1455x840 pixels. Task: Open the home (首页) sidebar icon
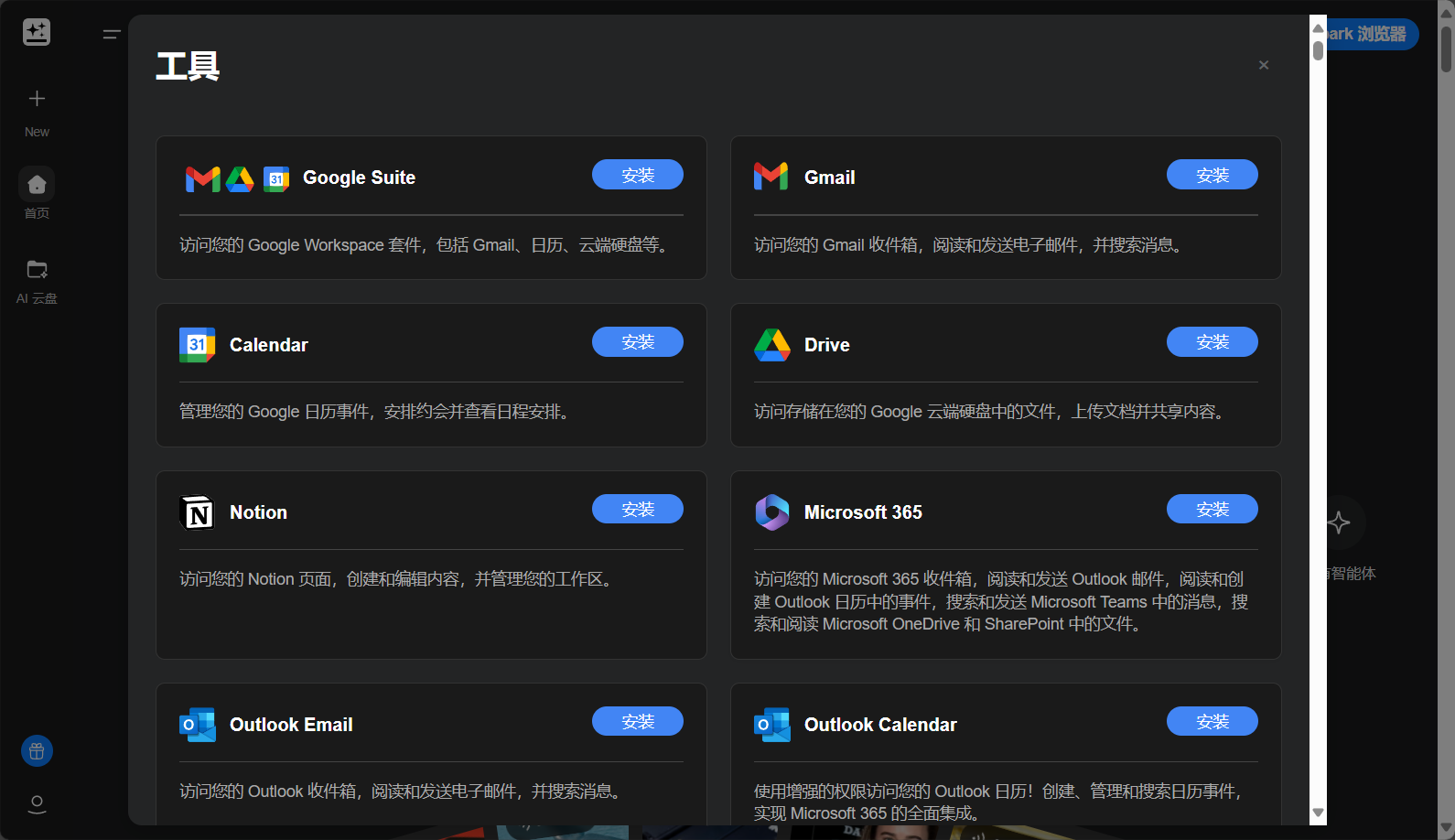click(x=37, y=185)
